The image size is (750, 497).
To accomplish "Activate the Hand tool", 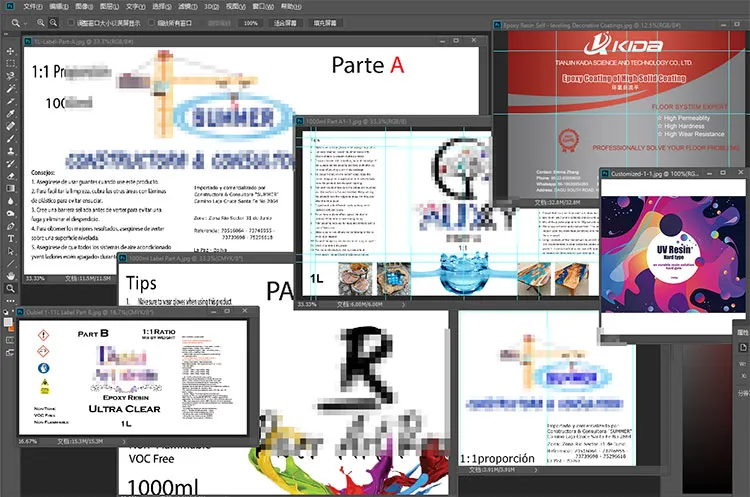I will (11, 274).
